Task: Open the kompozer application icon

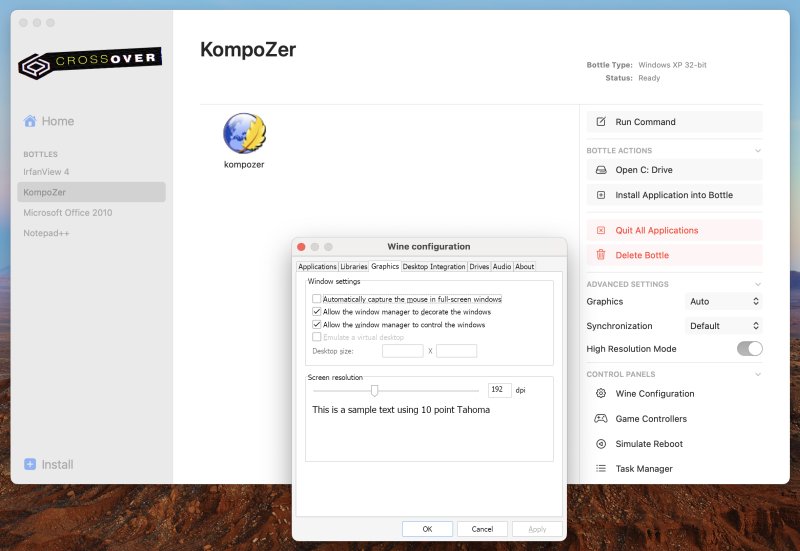Action: [x=244, y=133]
